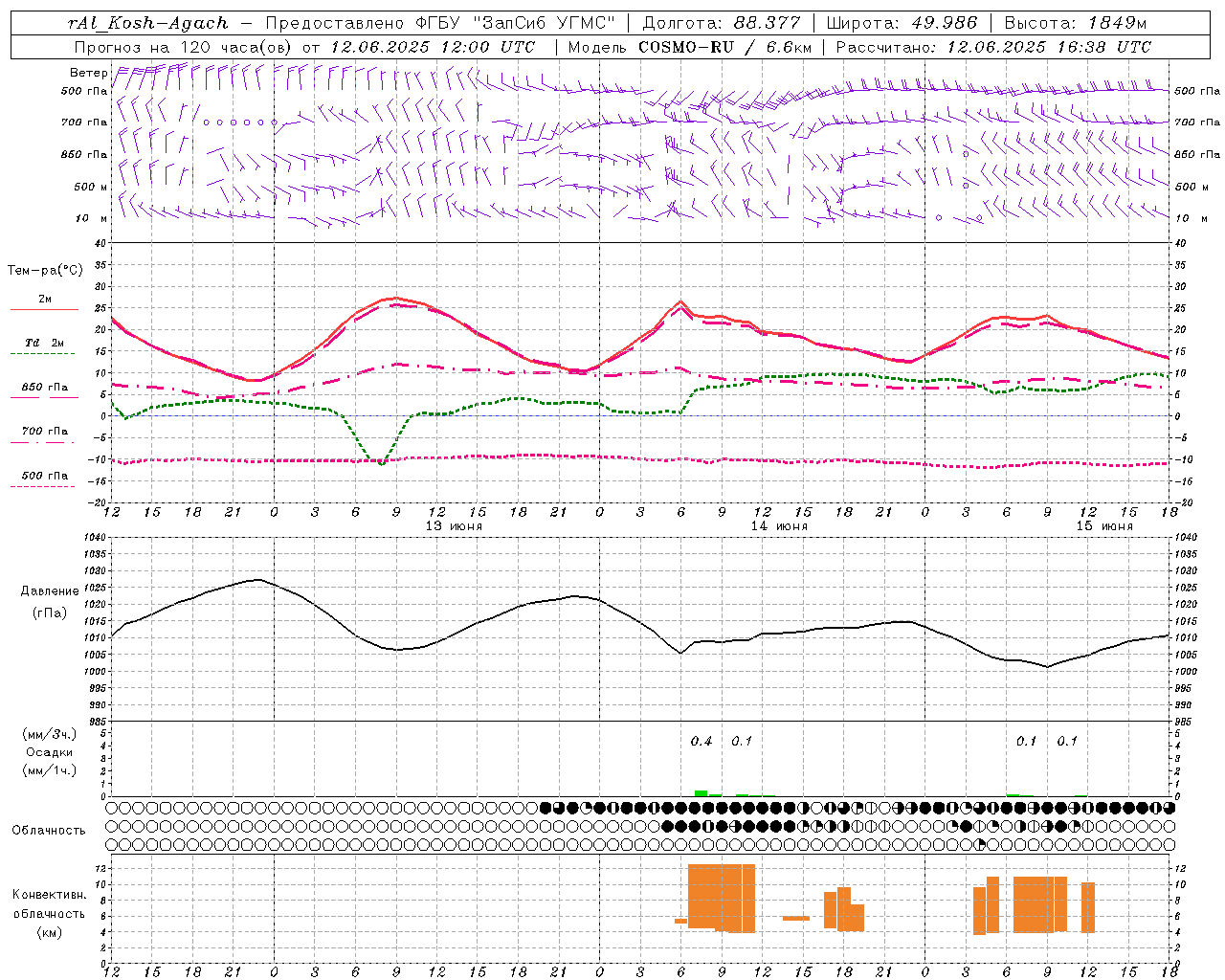Select the (мм/3ч.) precipitation unit label
The image size is (1225, 980).
pyautogui.click(x=50, y=734)
